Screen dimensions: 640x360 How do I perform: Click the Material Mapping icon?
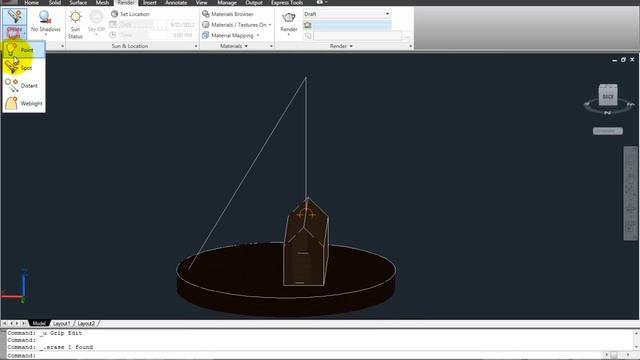206,36
